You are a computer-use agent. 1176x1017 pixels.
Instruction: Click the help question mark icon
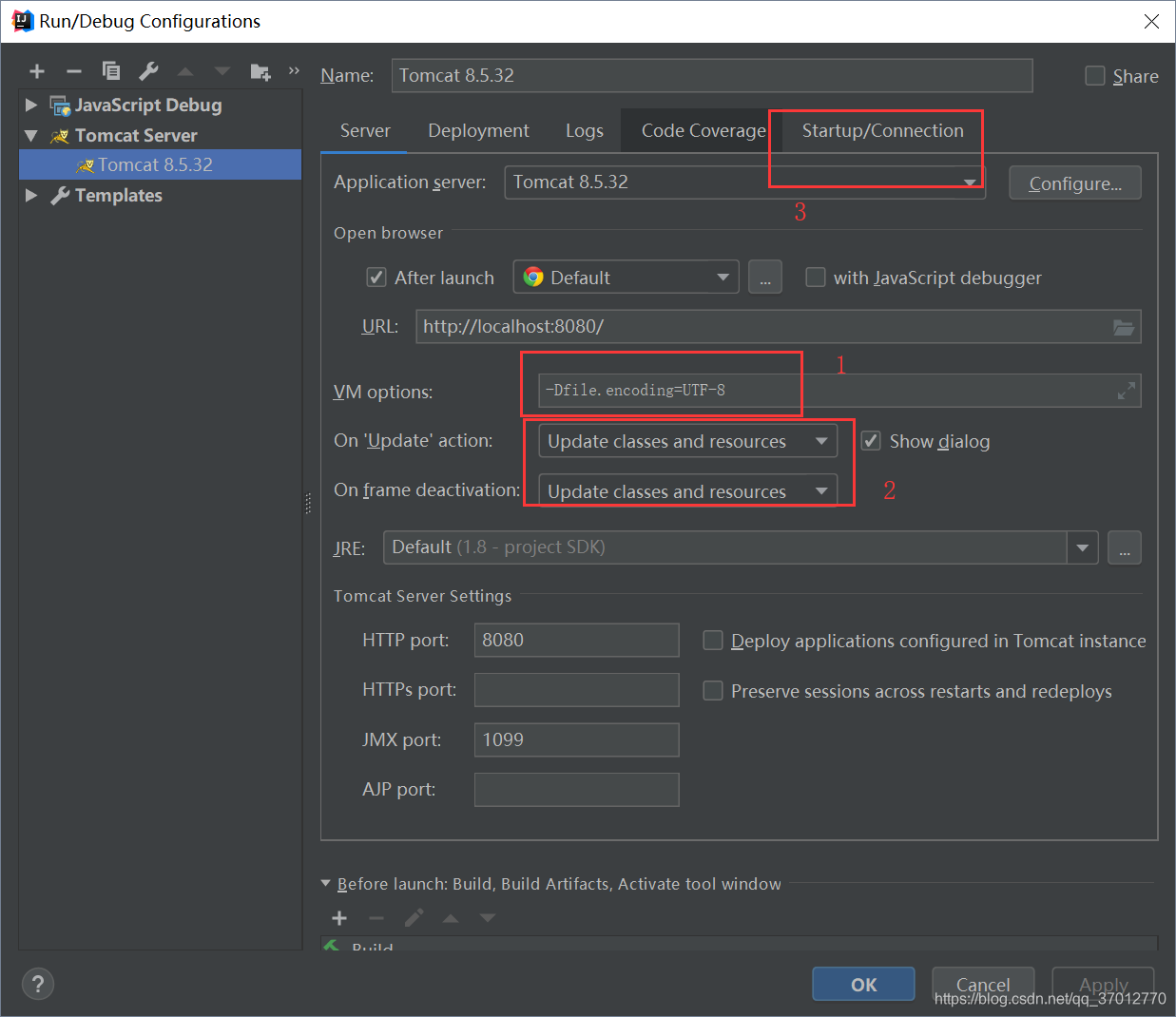38,984
